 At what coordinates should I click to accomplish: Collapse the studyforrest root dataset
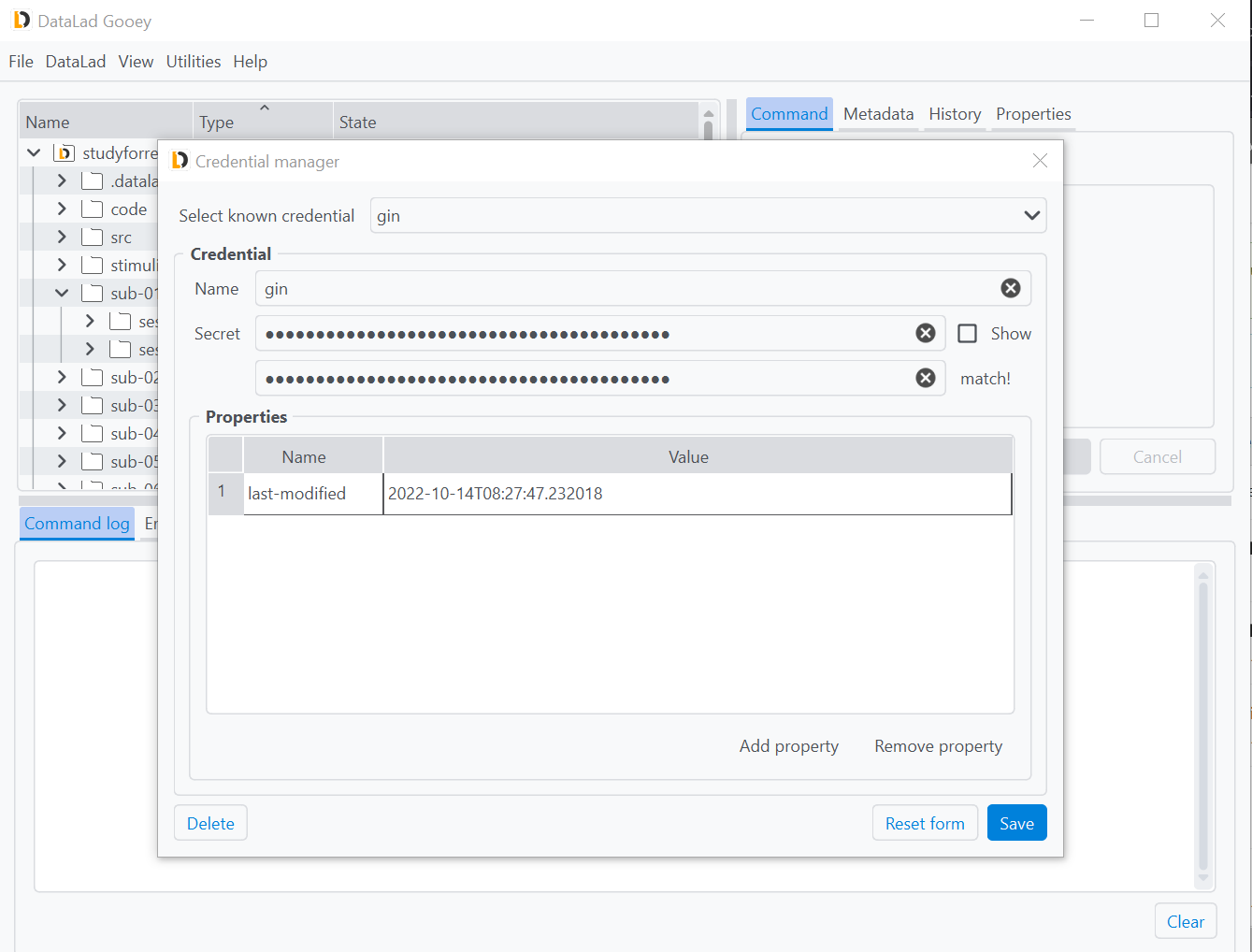tap(34, 153)
